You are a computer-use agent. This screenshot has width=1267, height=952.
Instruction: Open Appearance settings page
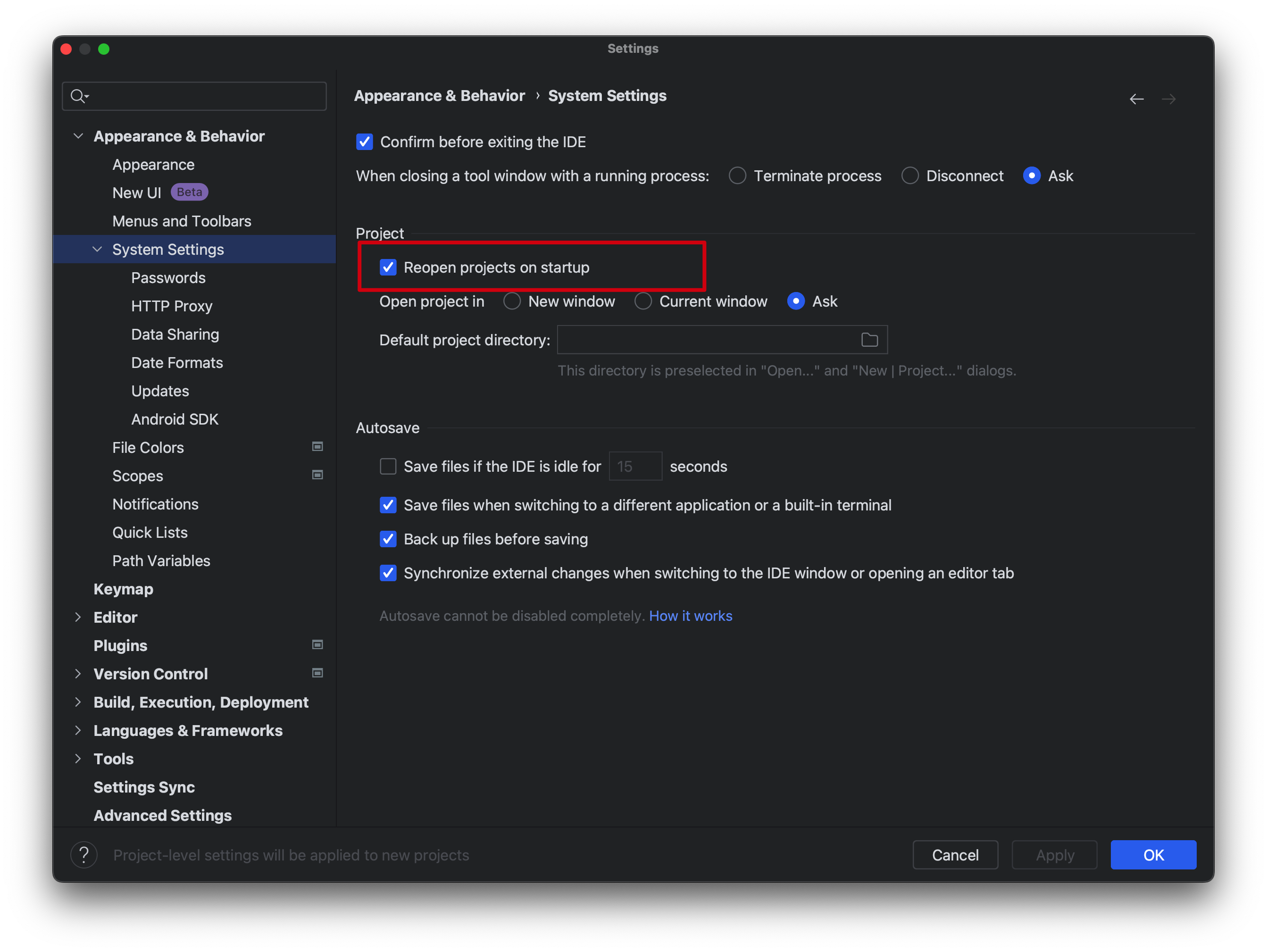[x=153, y=164]
